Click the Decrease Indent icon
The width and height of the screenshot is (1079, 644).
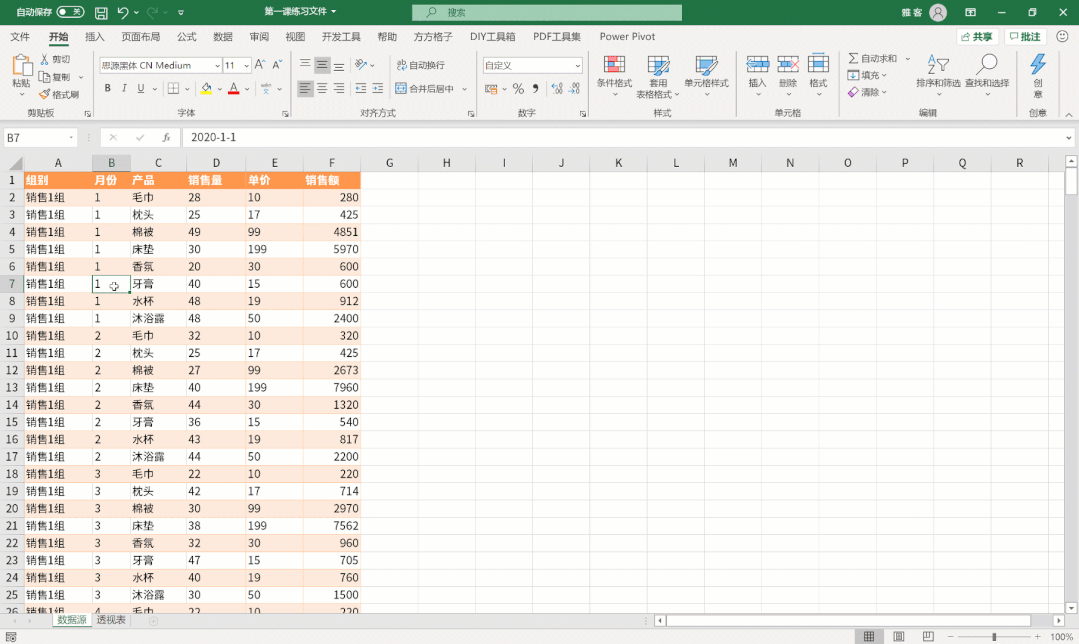tap(361, 88)
